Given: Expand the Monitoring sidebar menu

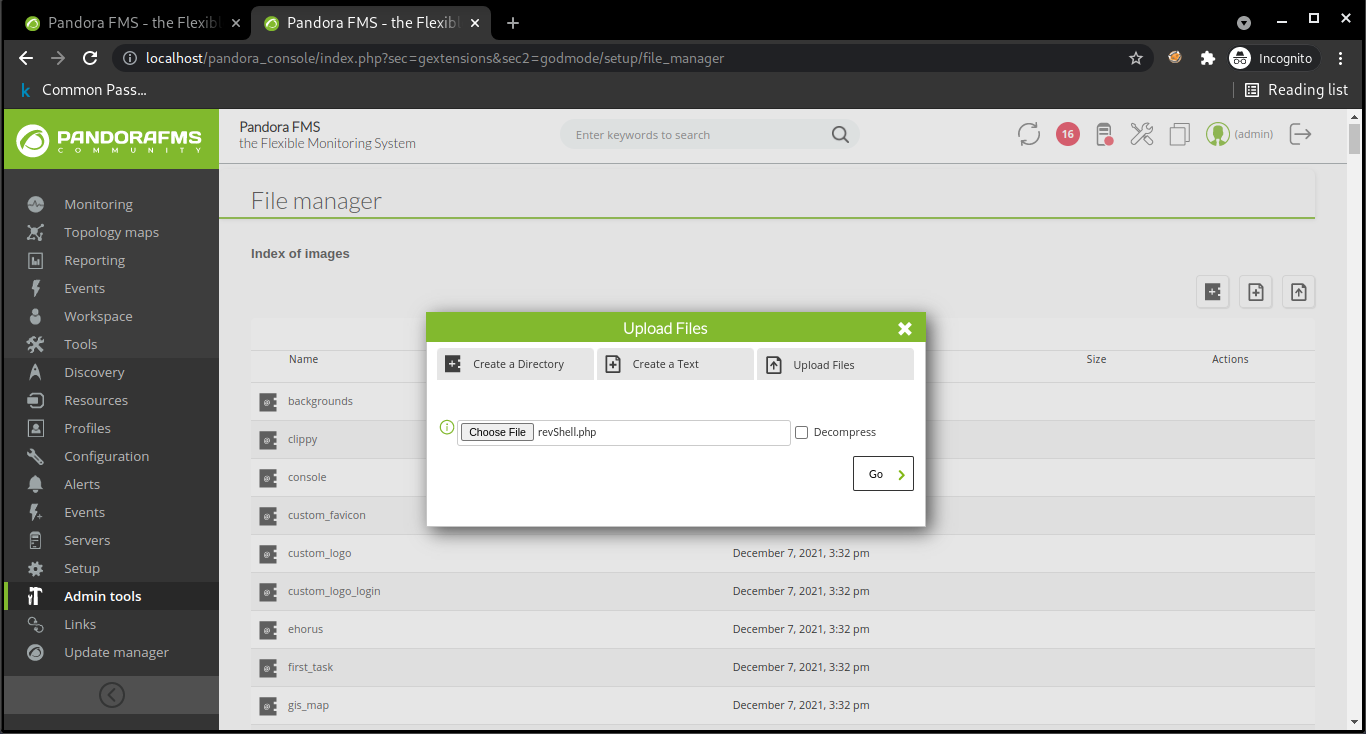Looking at the screenshot, I should [98, 204].
